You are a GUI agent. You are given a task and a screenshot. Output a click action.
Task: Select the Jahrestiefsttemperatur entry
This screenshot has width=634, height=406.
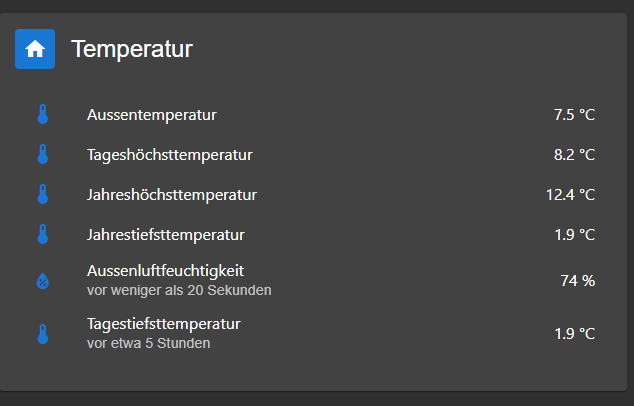(x=165, y=235)
